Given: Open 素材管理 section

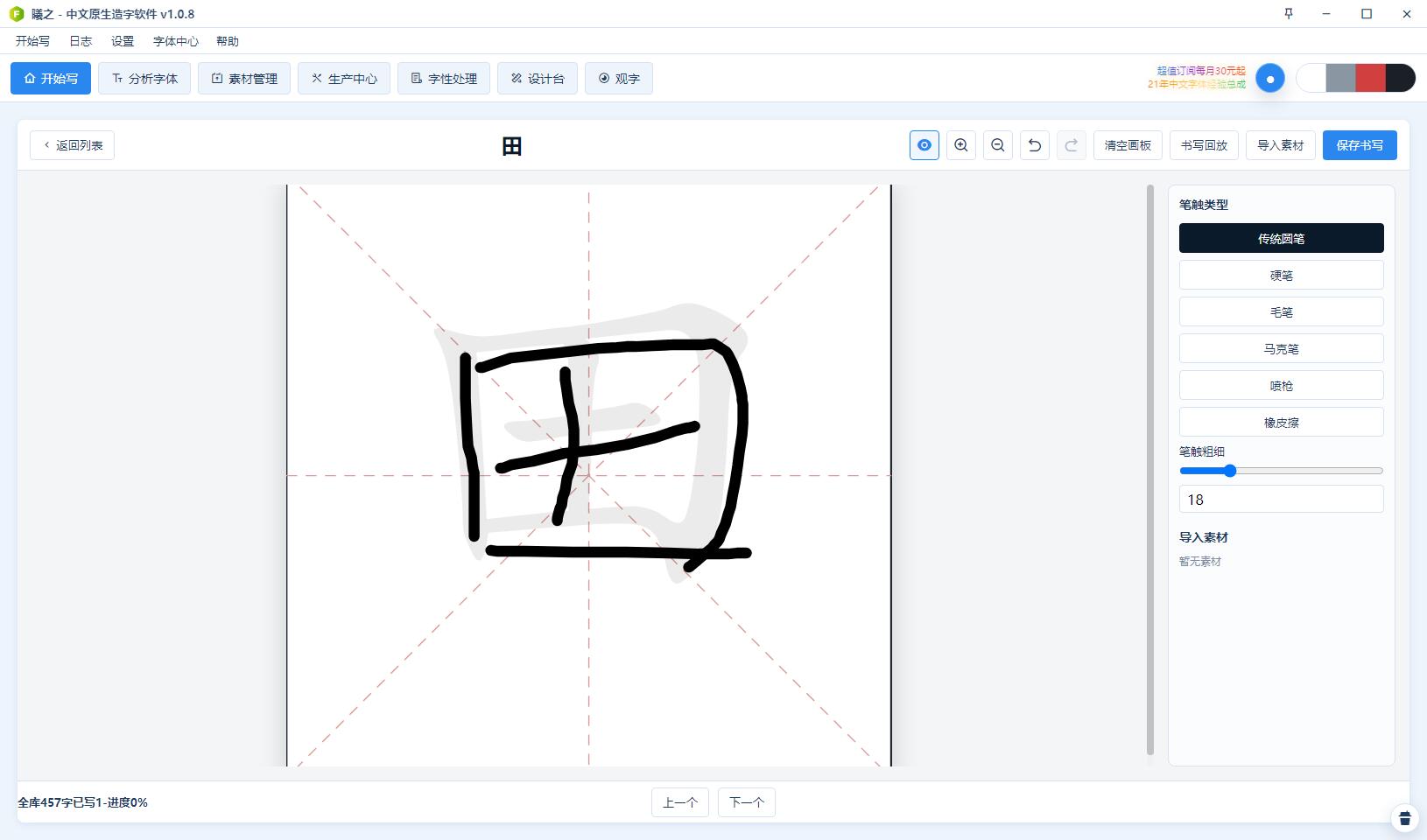Looking at the screenshot, I should (244, 78).
